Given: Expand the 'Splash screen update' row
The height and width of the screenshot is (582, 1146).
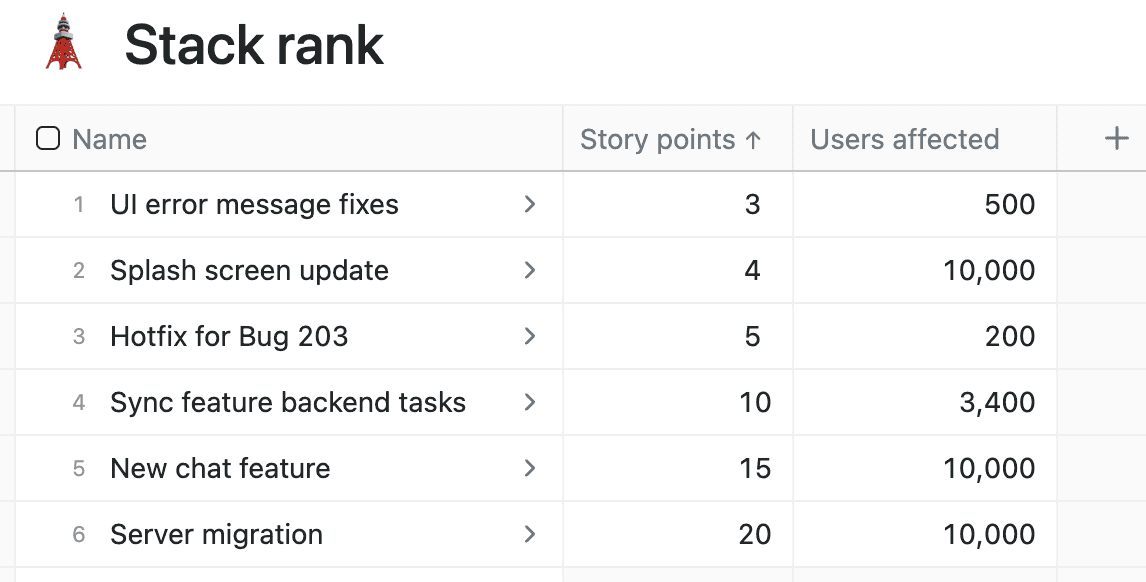Looking at the screenshot, I should click(x=531, y=270).
